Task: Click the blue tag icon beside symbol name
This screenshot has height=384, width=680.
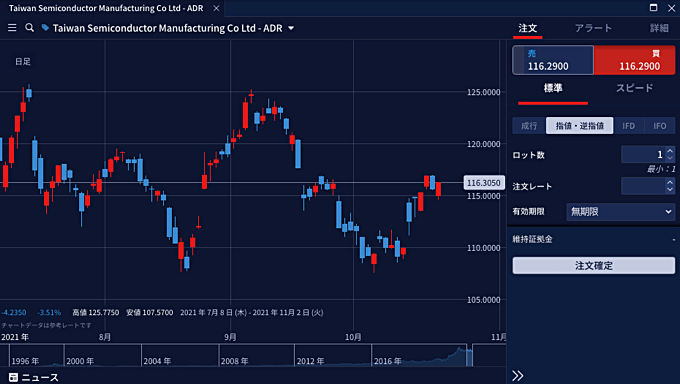Action: pyautogui.click(x=45, y=28)
